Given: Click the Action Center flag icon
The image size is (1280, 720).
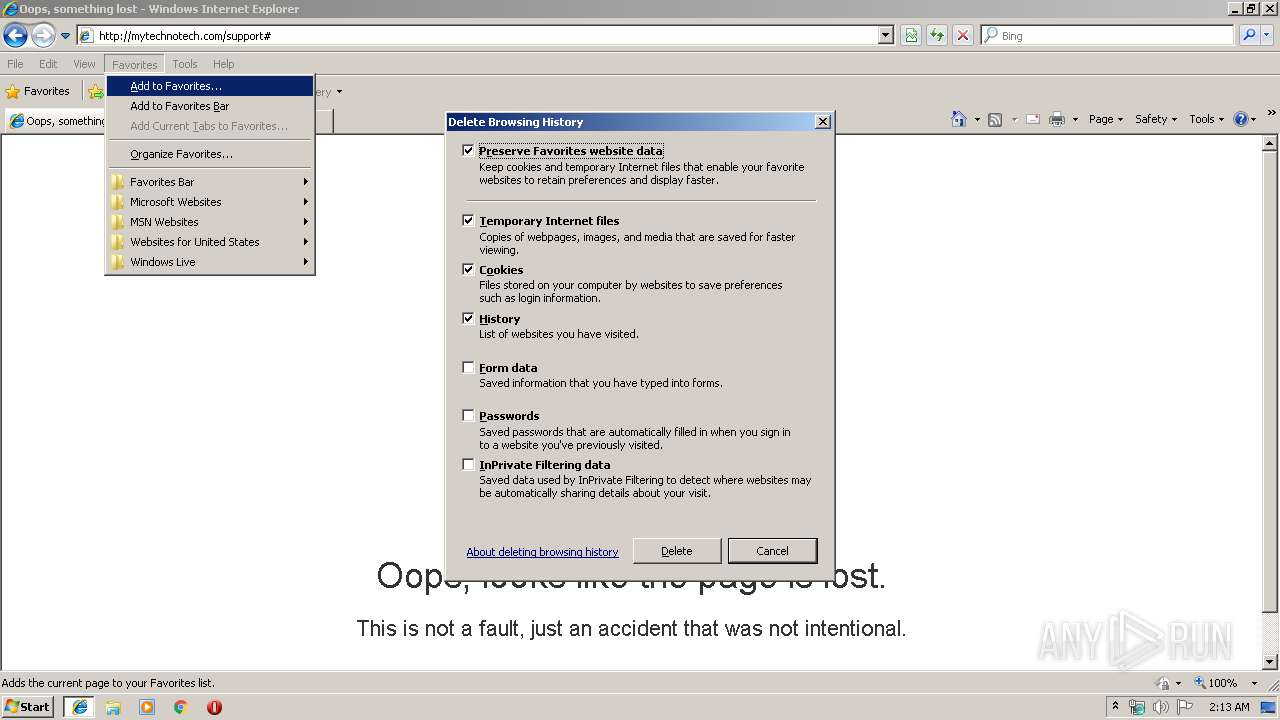Looking at the screenshot, I should coord(1183,707).
